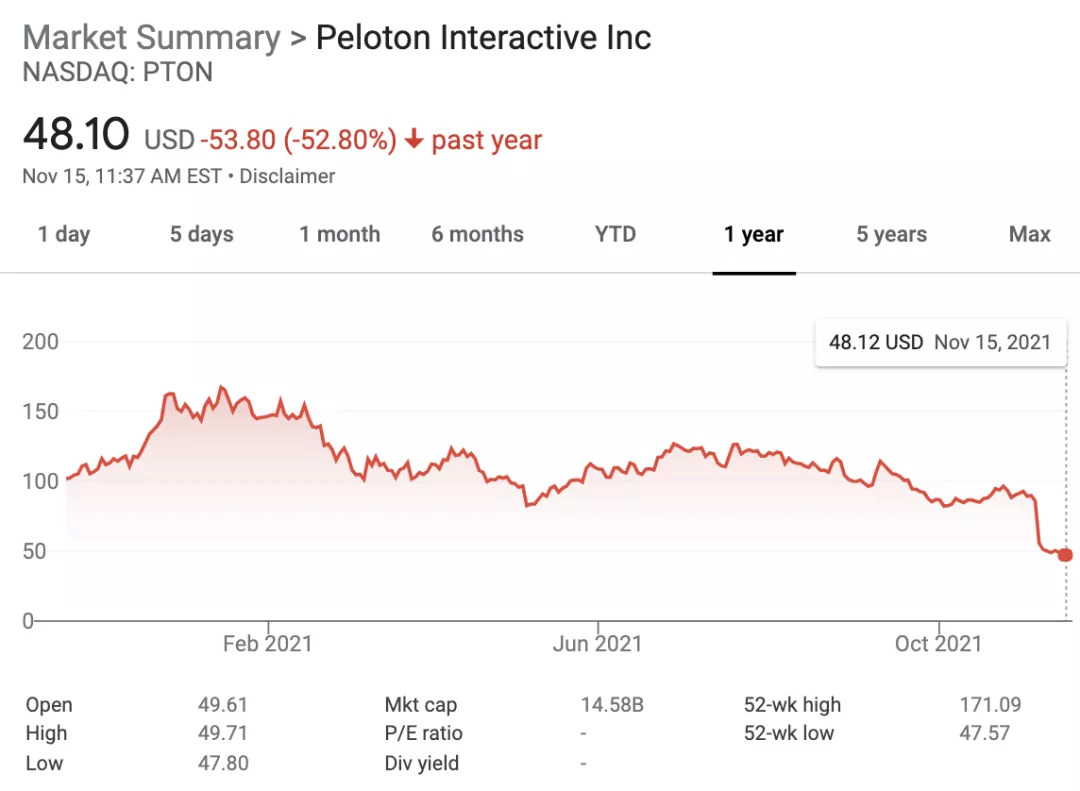The image size is (1080, 791).
Task: Click the Oct 2021 axis label
Action: click(x=939, y=643)
